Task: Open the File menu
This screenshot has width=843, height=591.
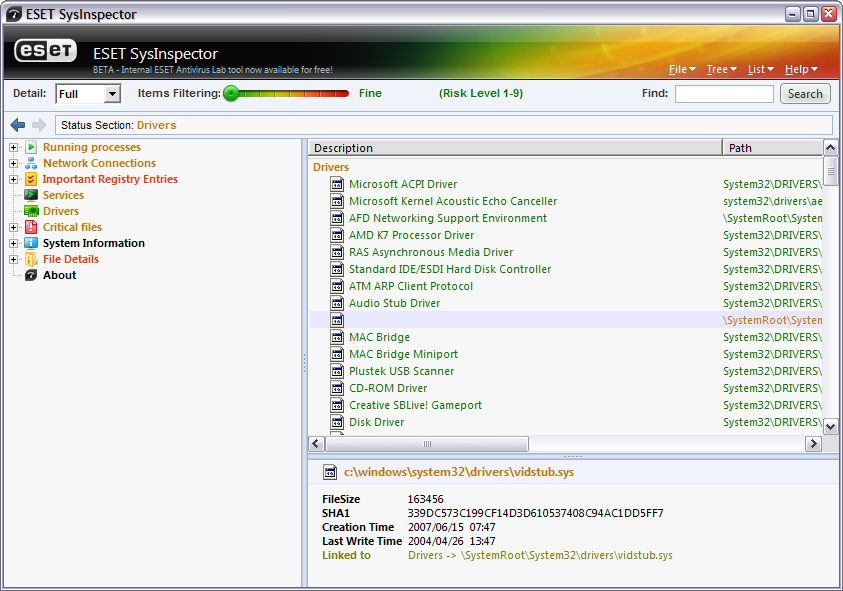Action: point(682,69)
